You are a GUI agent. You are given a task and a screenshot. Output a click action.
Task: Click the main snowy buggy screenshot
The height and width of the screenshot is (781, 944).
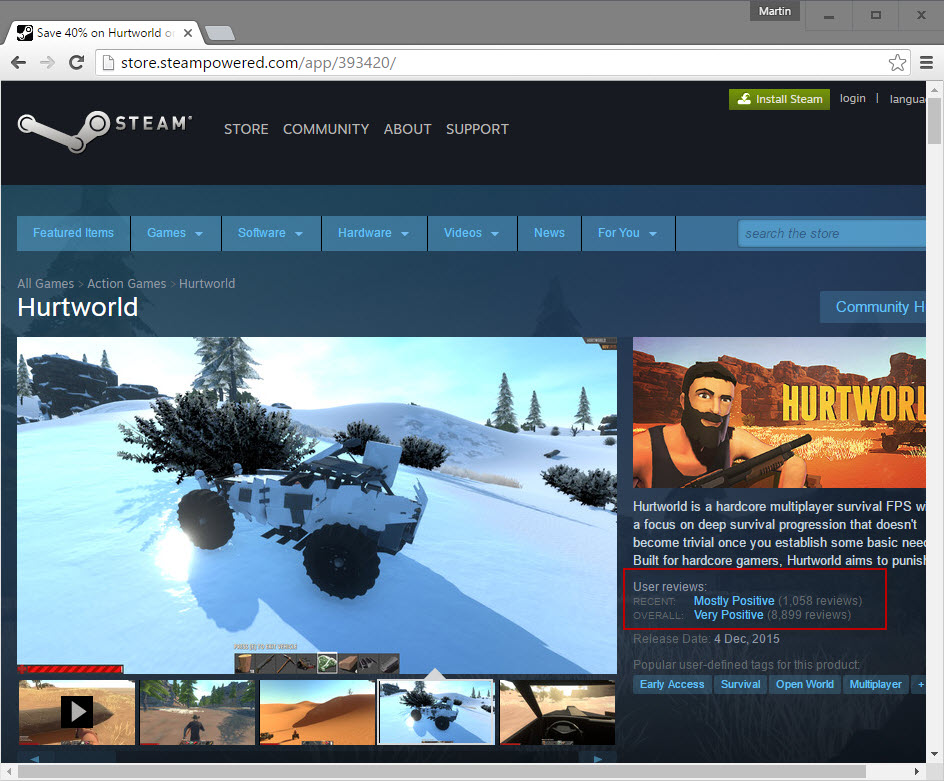[317, 505]
